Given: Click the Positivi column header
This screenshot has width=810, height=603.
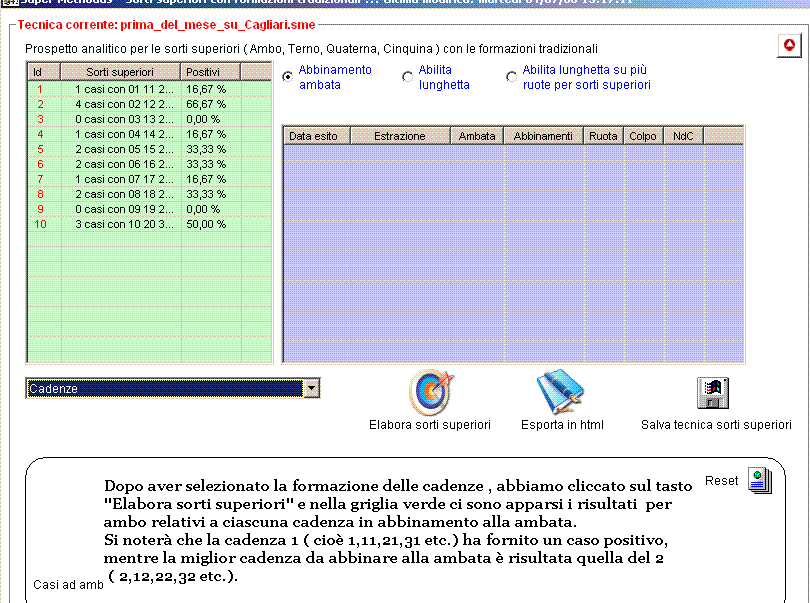Looking at the screenshot, I should [x=210, y=72].
